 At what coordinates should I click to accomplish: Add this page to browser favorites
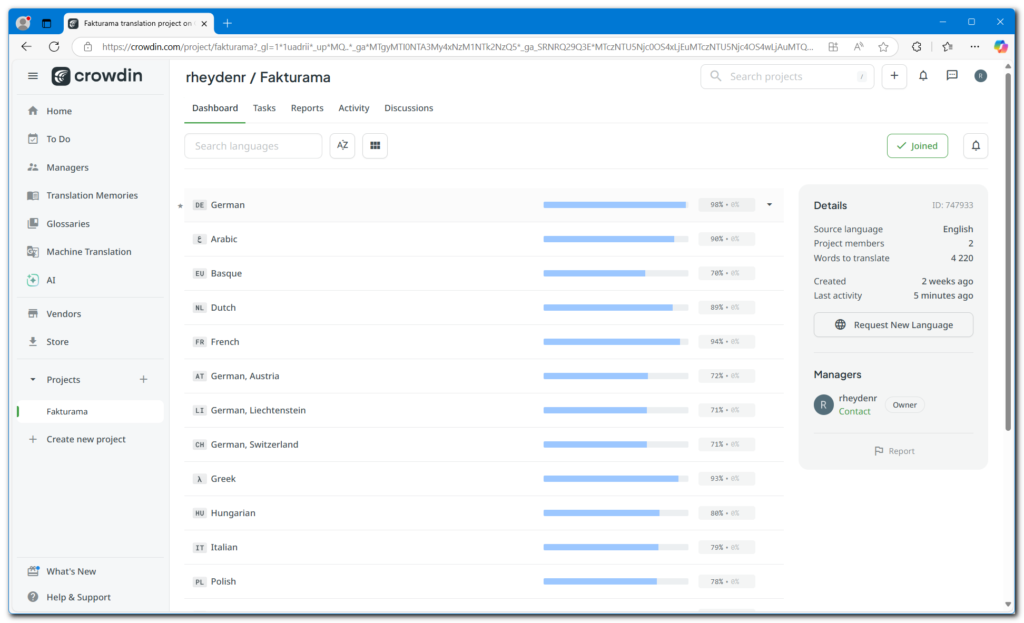(884, 46)
